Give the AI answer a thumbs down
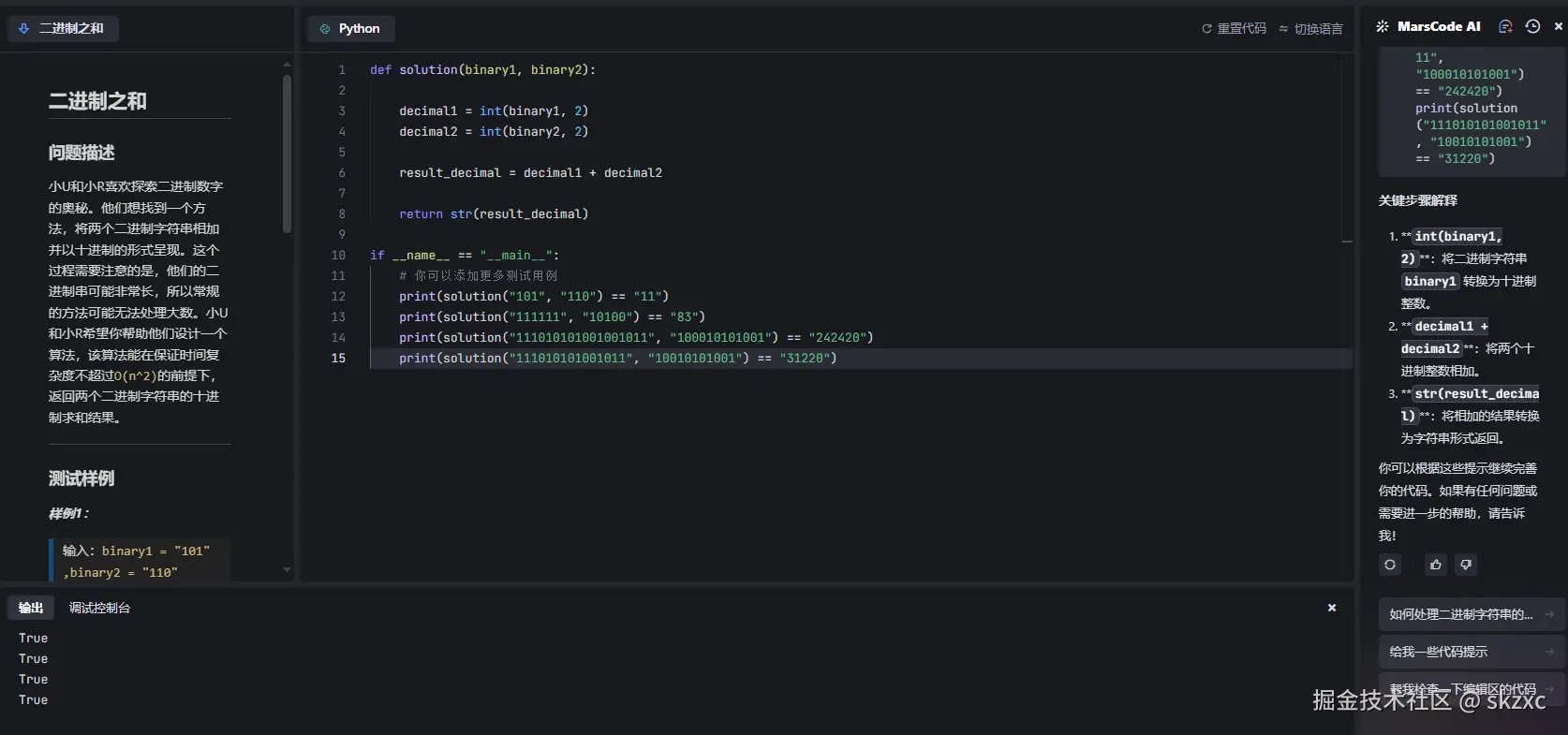Screen dimensions: 1568x735 click(1466, 565)
